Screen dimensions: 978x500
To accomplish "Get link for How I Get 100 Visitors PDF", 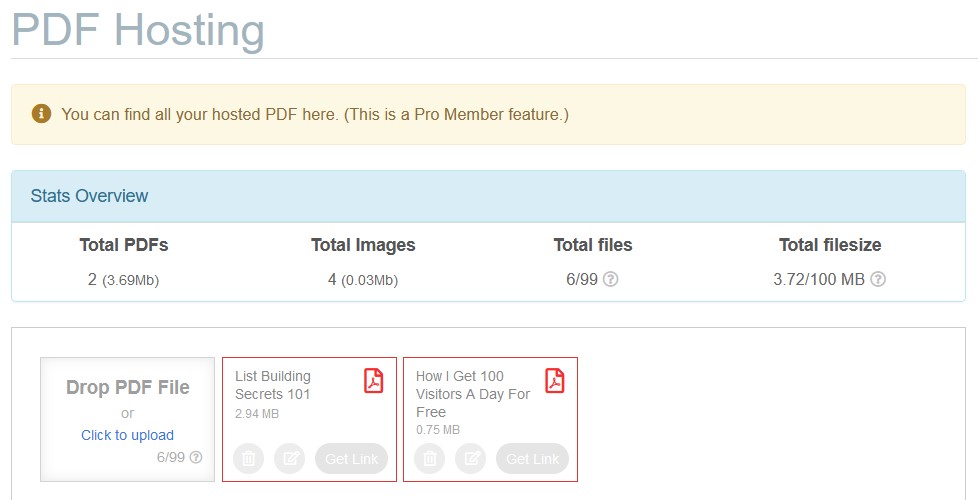I will tap(532, 459).
